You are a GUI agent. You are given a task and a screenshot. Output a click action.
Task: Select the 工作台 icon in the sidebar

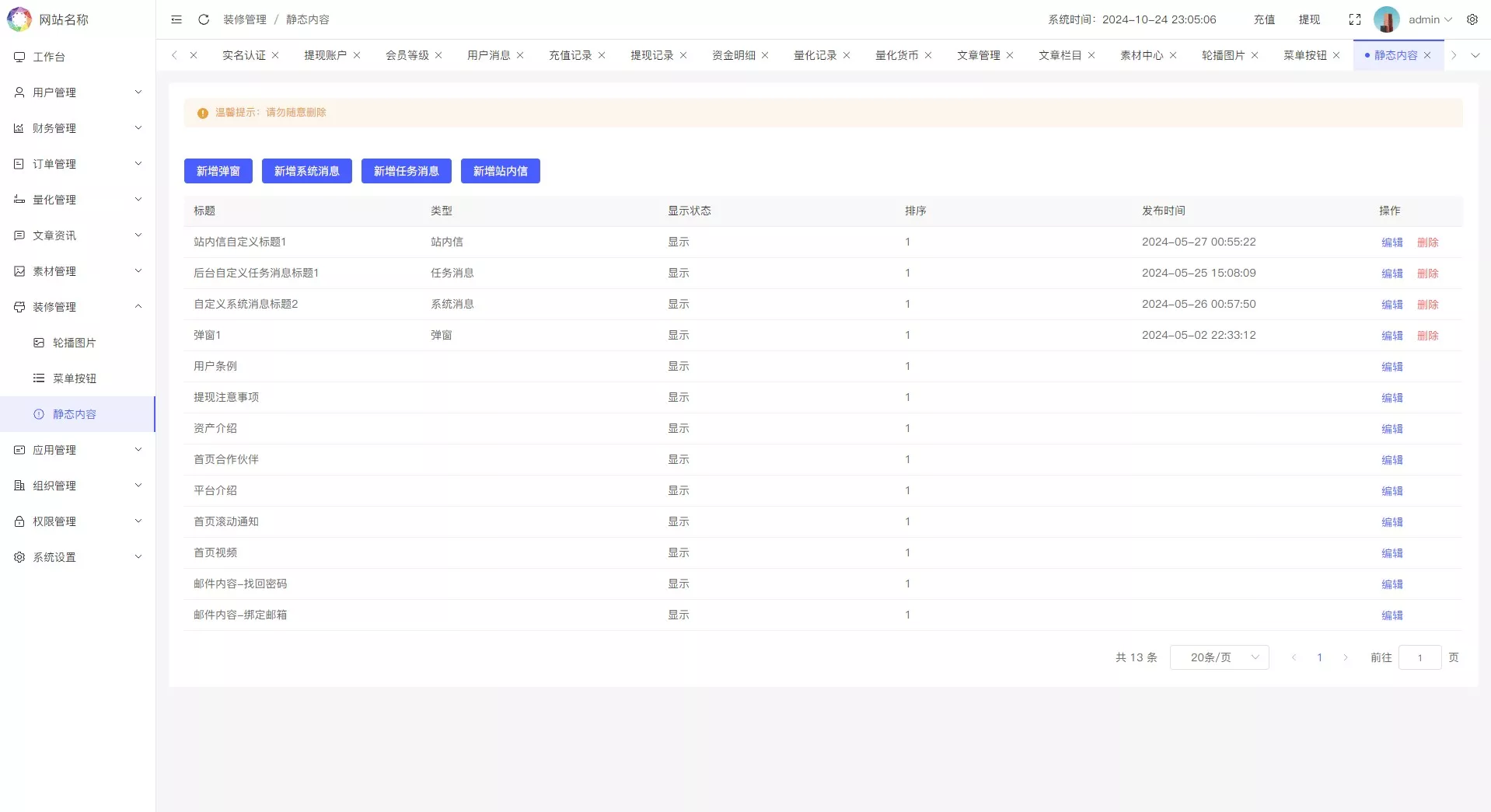tap(19, 56)
